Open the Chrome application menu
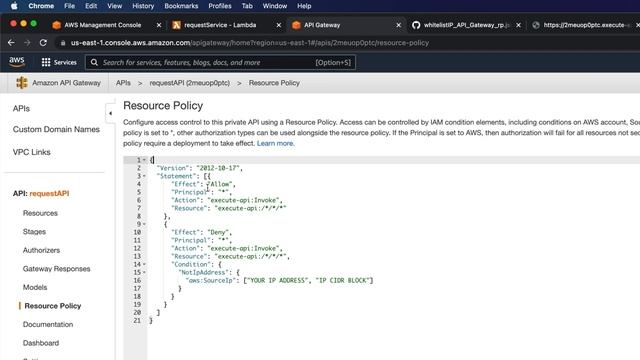This screenshot has width=640, height=360. click(41, 6)
